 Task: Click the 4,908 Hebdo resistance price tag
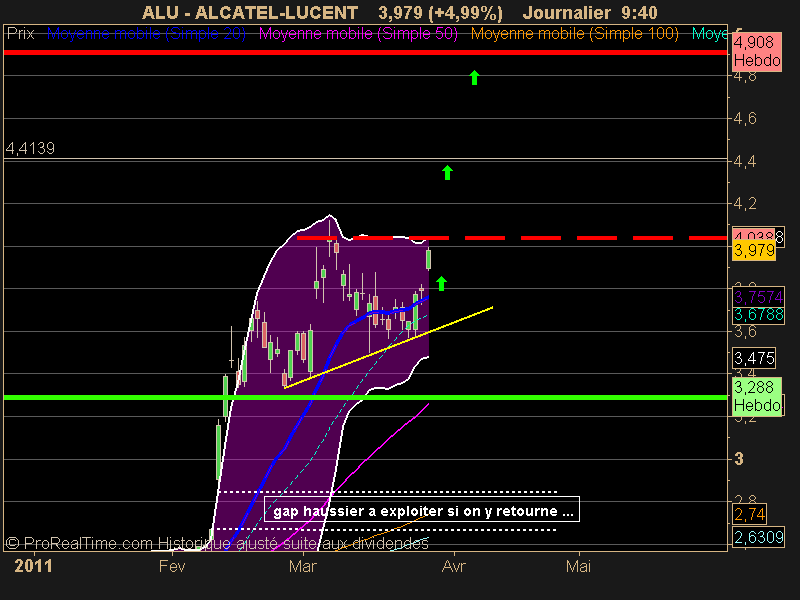(x=757, y=52)
